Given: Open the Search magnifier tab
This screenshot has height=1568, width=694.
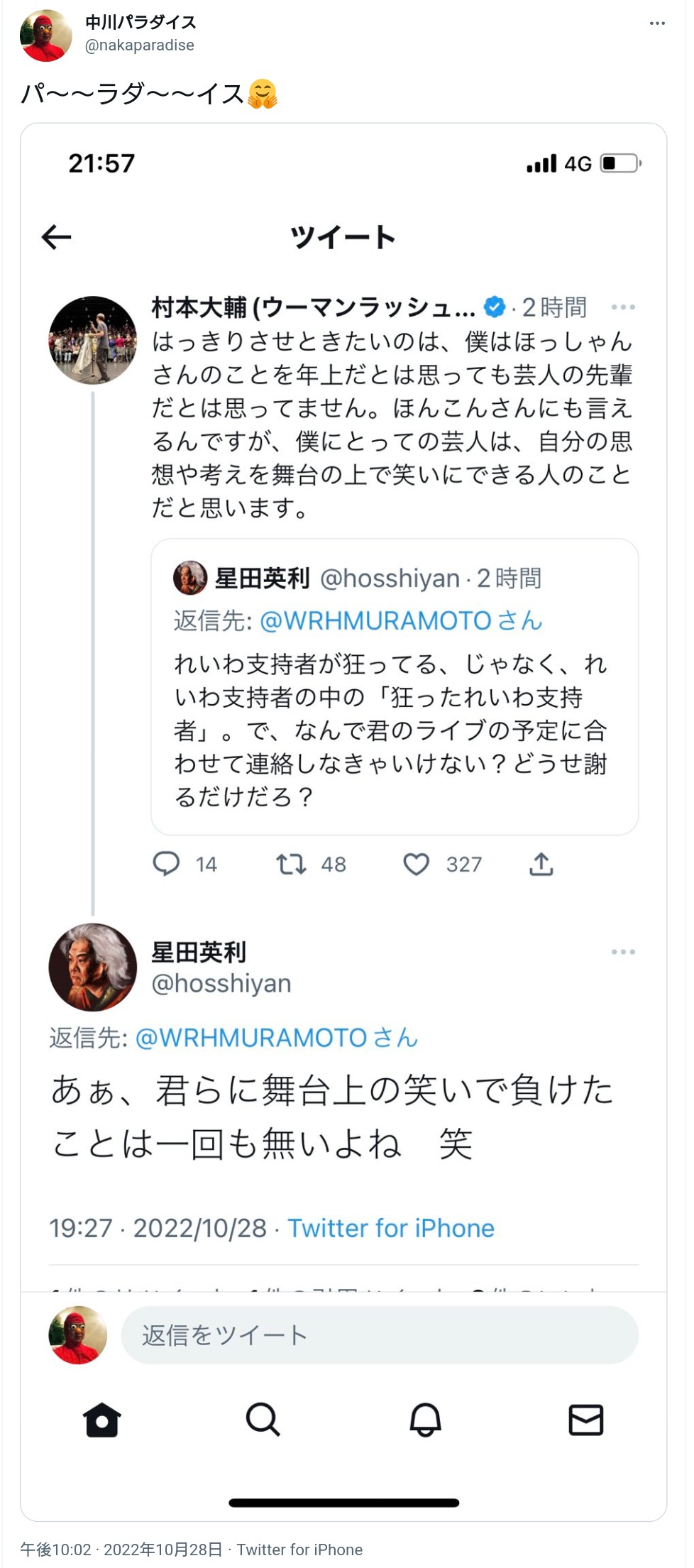Looking at the screenshot, I should coord(263,1420).
